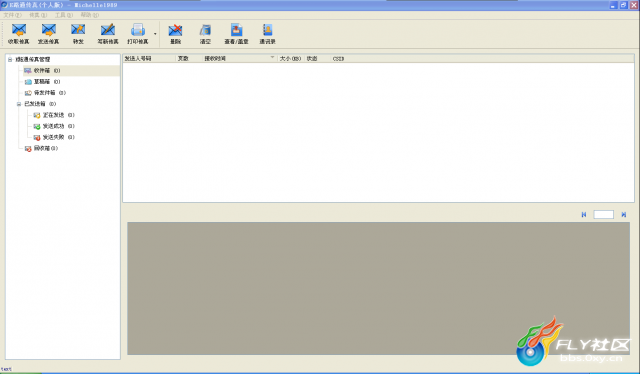
Task: Click the 查看/盖章 (view/stamp) toolbar icon
Action: click(236, 30)
